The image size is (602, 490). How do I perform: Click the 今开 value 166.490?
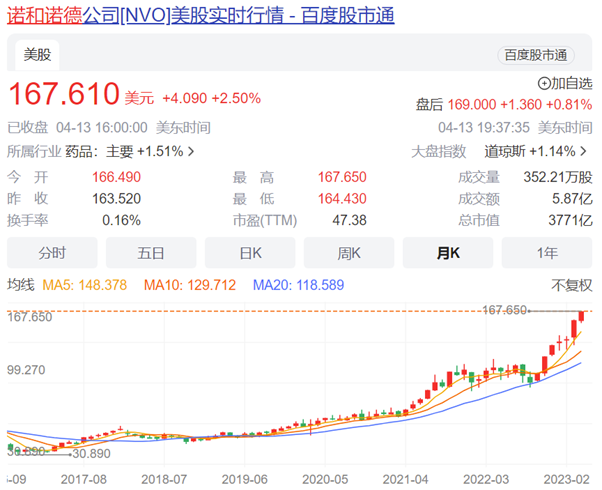[116, 177]
